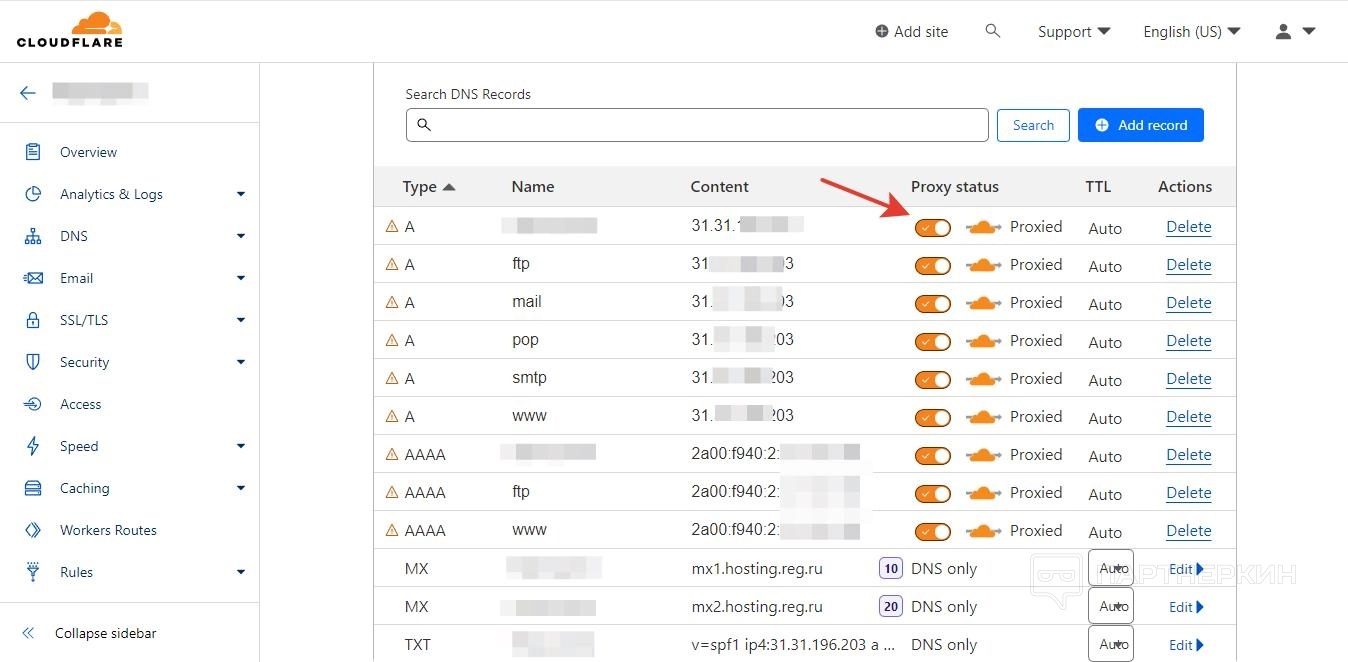Disable proxy for mail A record
Screen dimensions: 1348x662
click(x=933, y=304)
